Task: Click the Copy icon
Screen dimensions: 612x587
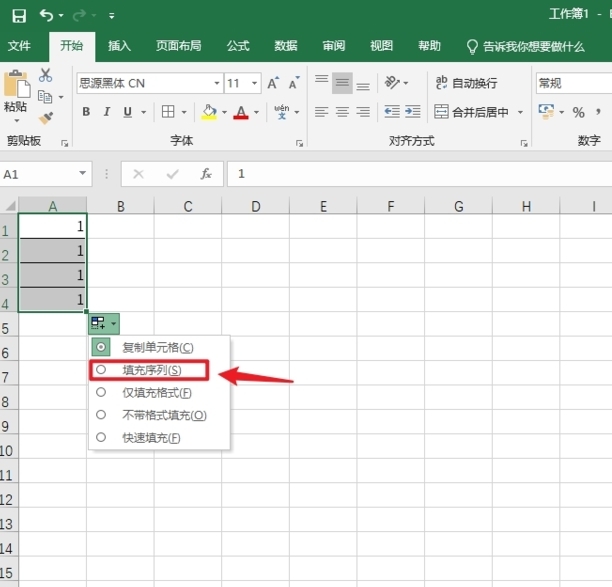Action: pos(45,96)
